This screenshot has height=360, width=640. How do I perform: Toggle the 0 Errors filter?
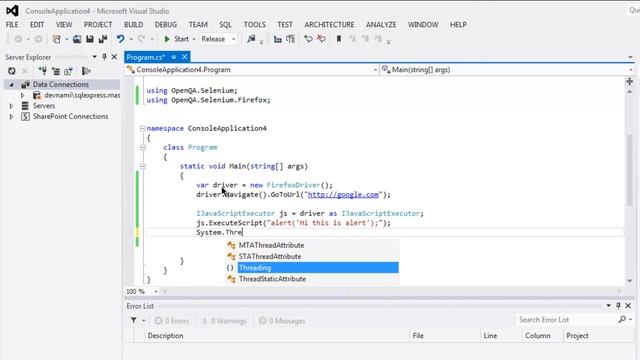click(x=172, y=321)
